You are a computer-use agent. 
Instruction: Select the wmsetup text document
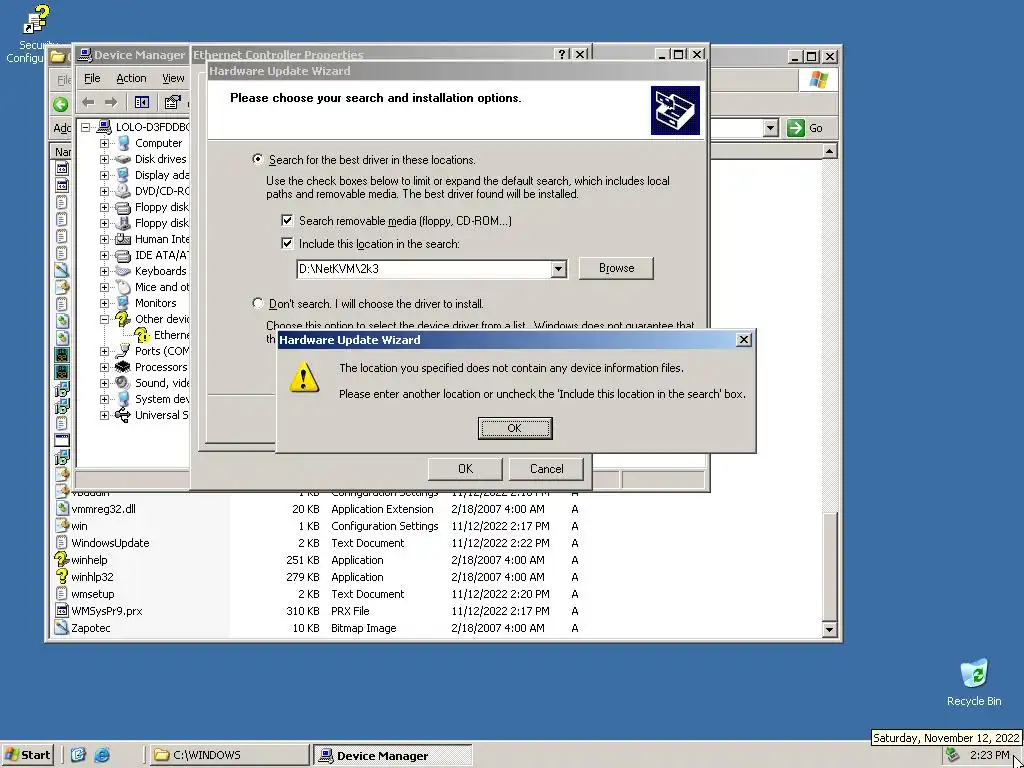click(93, 594)
